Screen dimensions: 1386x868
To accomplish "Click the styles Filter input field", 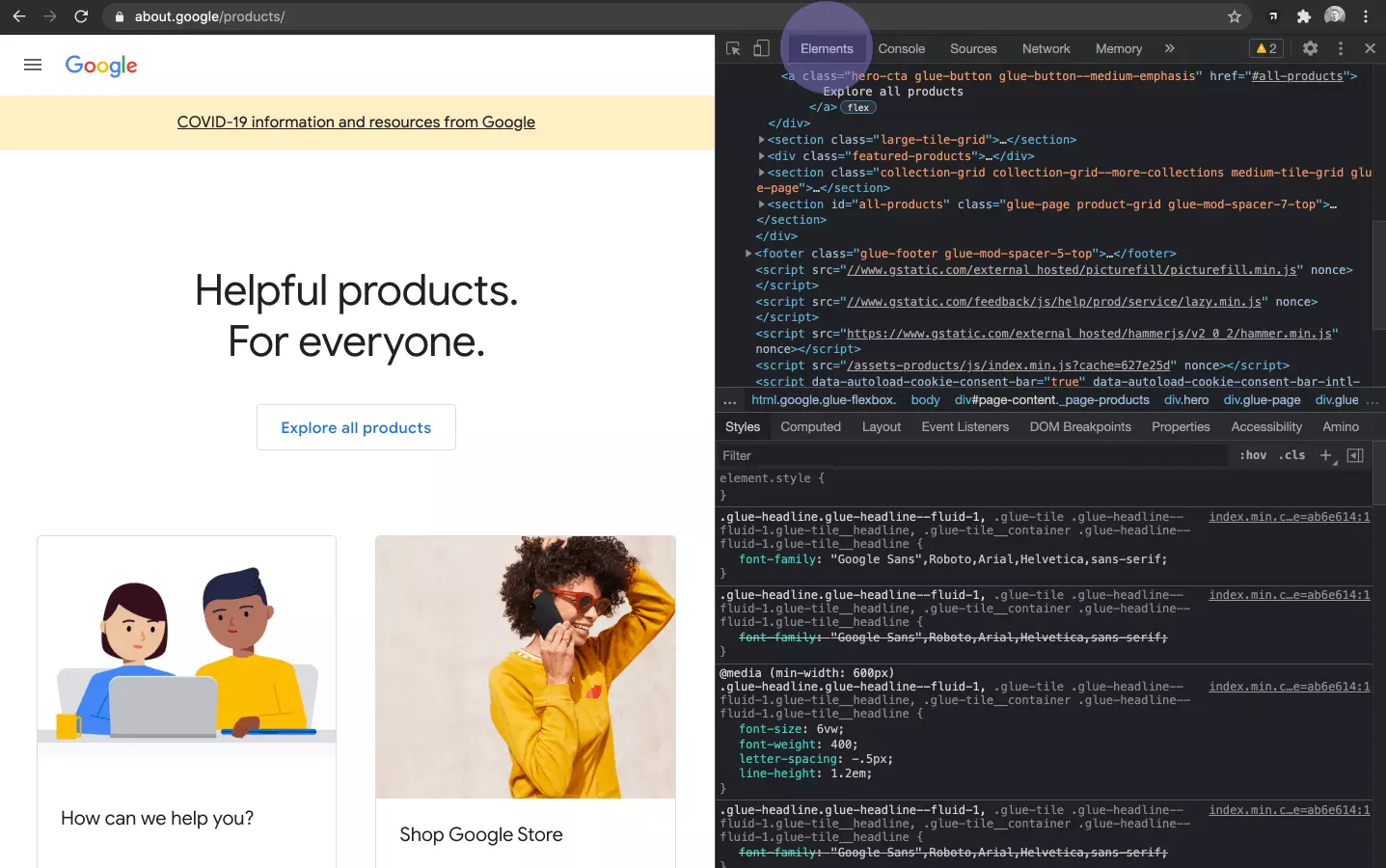I will [868, 455].
